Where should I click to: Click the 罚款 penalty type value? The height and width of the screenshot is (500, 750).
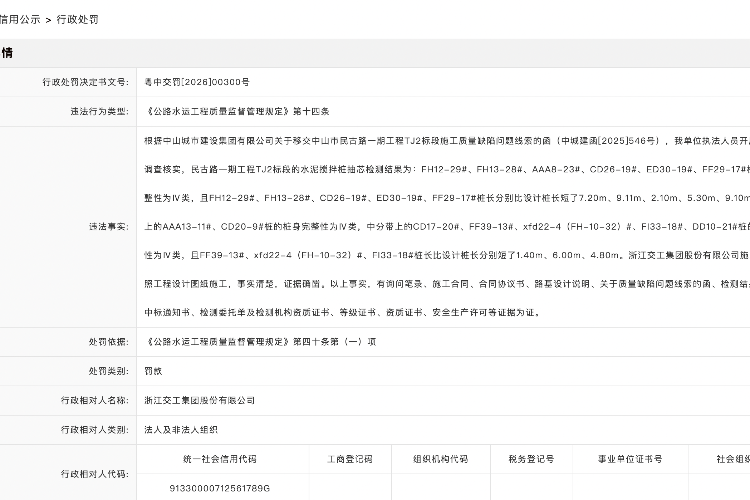pos(155,371)
